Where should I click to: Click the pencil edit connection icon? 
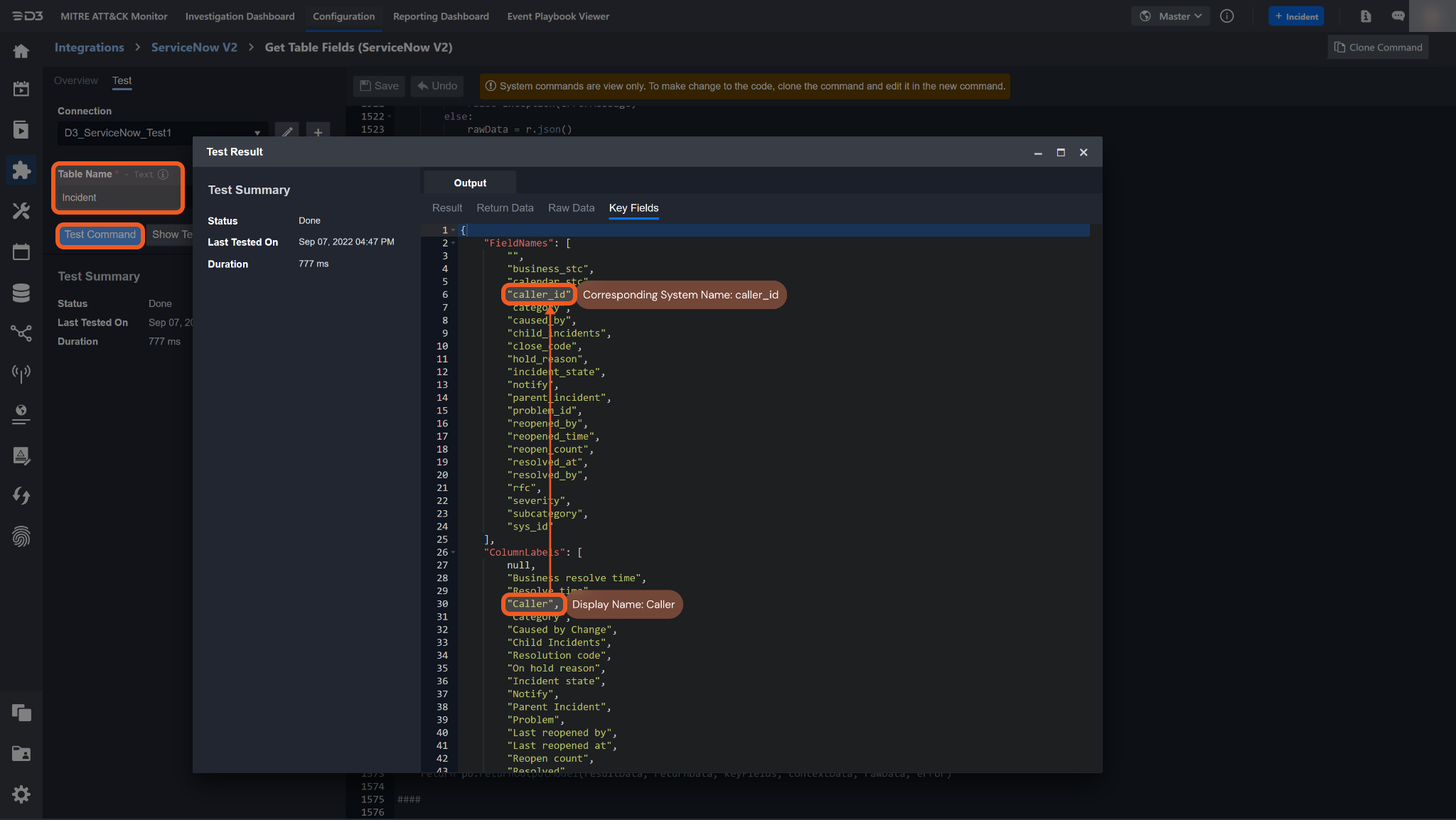[x=287, y=132]
